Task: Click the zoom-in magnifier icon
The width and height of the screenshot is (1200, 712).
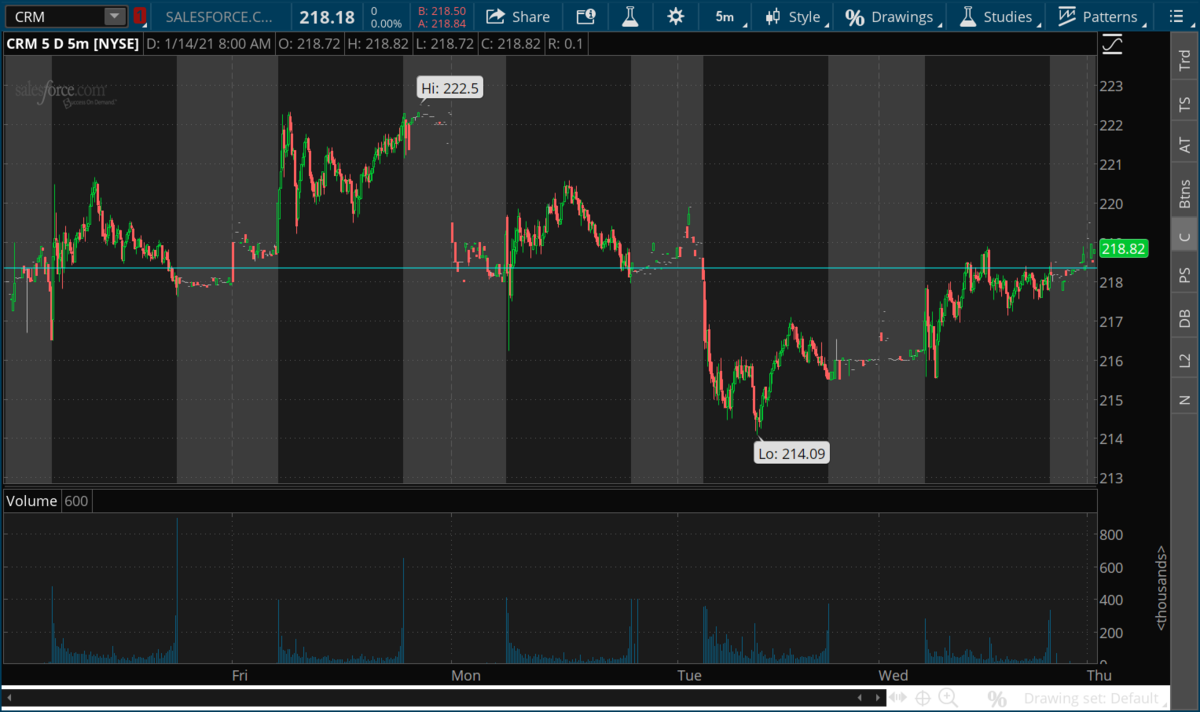Action: [x=948, y=698]
